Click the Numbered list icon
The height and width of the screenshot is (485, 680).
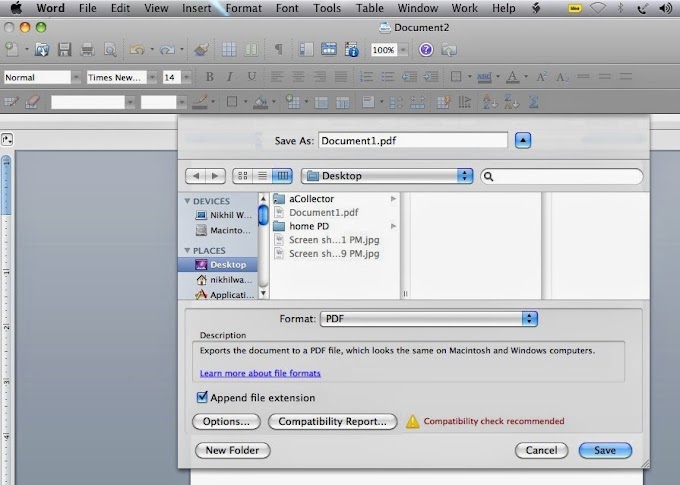[366, 77]
